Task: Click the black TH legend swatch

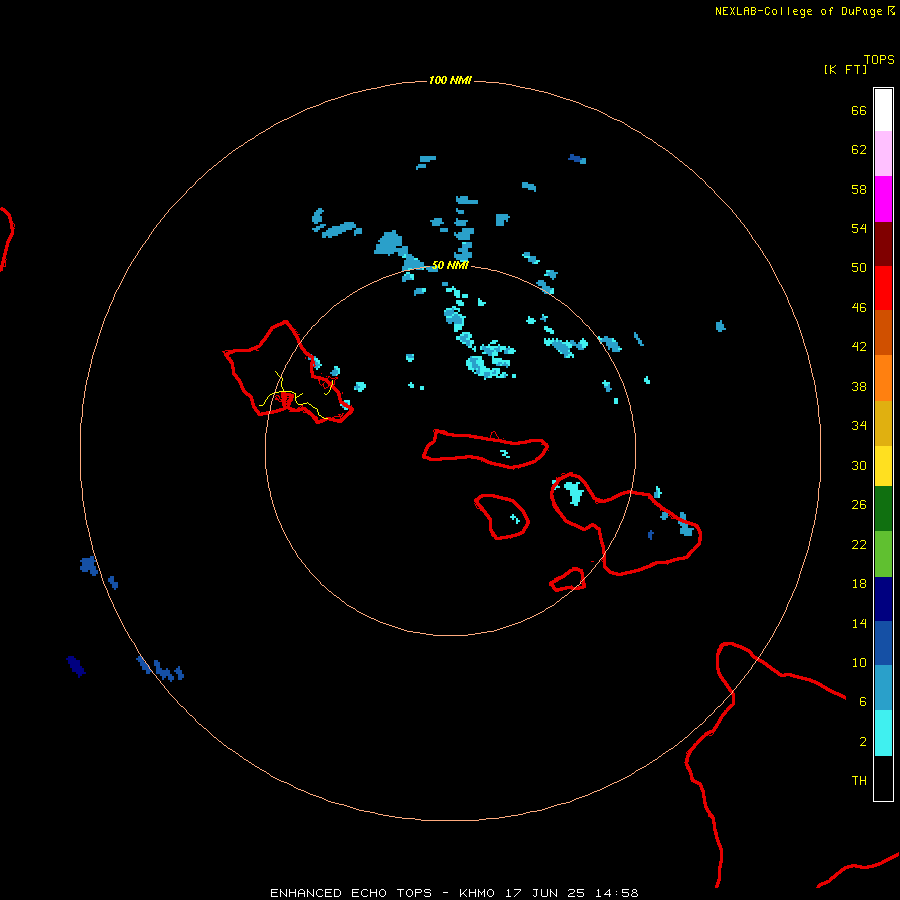Action: pyautogui.click(x=883, y=778)
